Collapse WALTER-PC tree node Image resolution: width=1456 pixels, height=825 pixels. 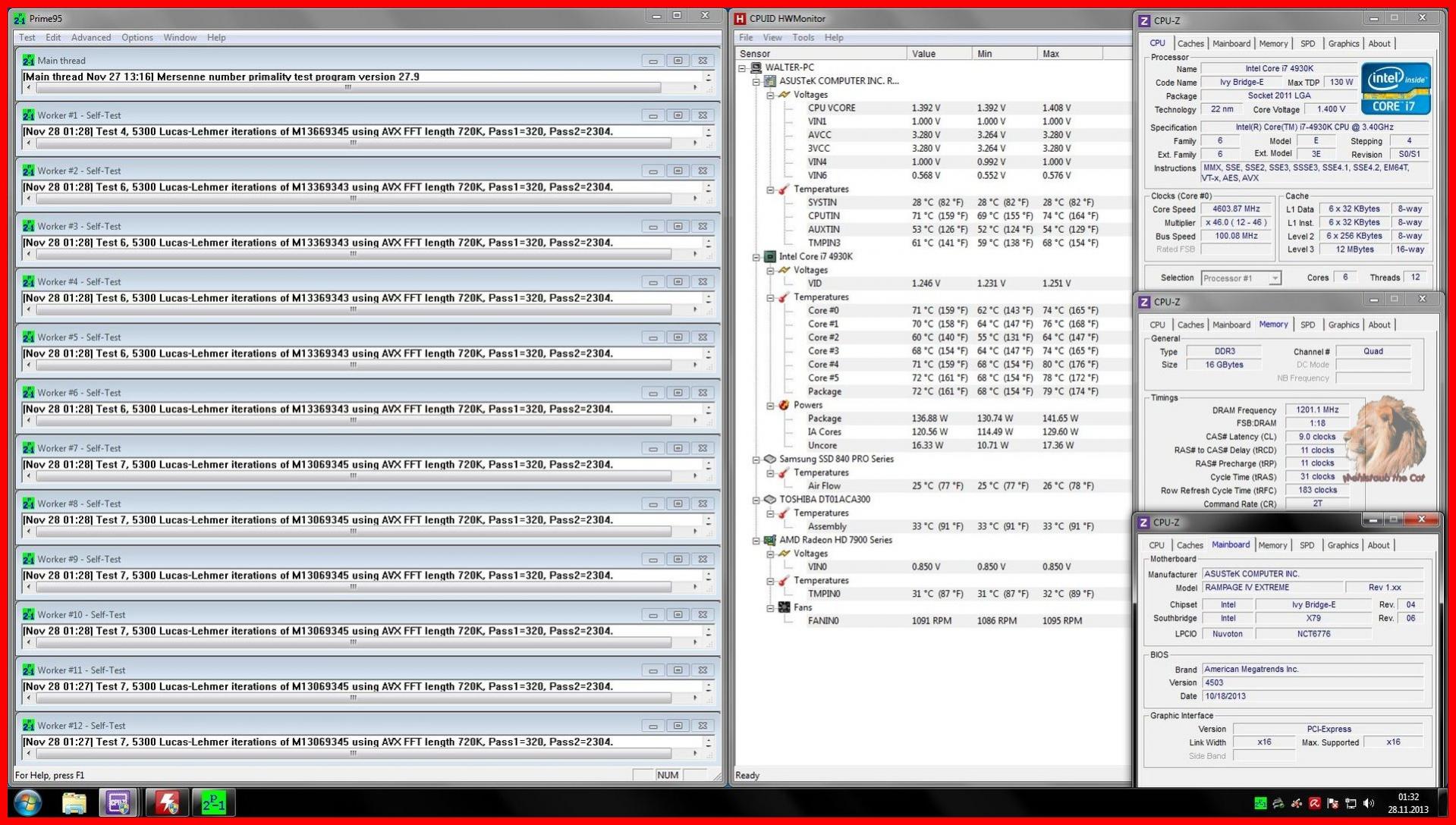click(743, 67)
